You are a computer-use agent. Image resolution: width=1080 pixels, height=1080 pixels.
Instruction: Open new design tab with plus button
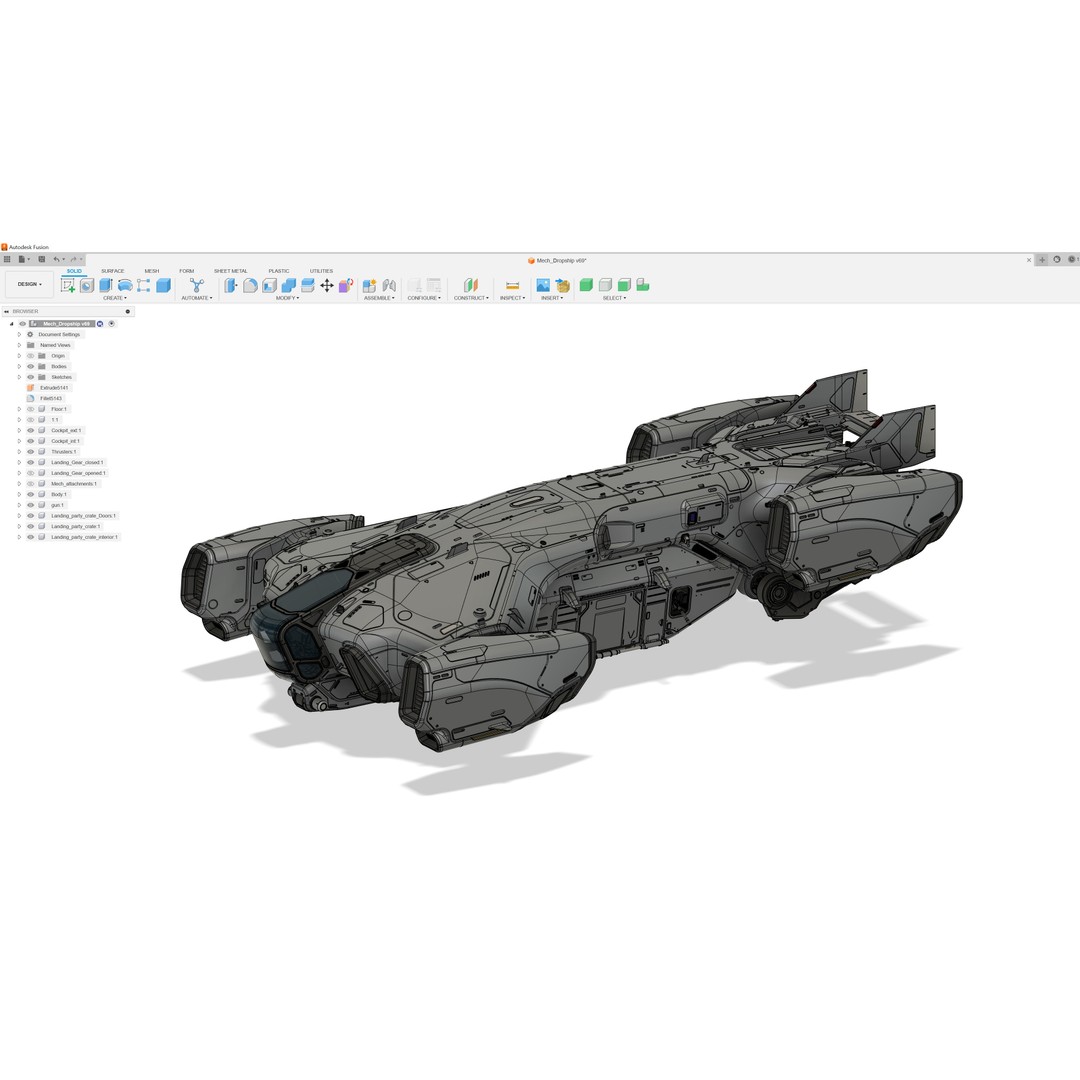1042,260
